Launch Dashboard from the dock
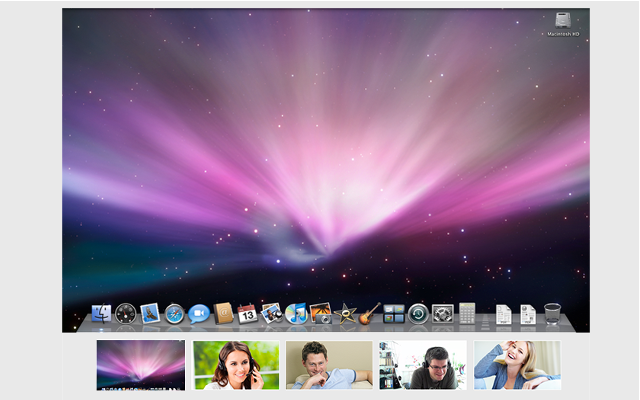This screenshot has width=640, height=400. tap(125, 314)
